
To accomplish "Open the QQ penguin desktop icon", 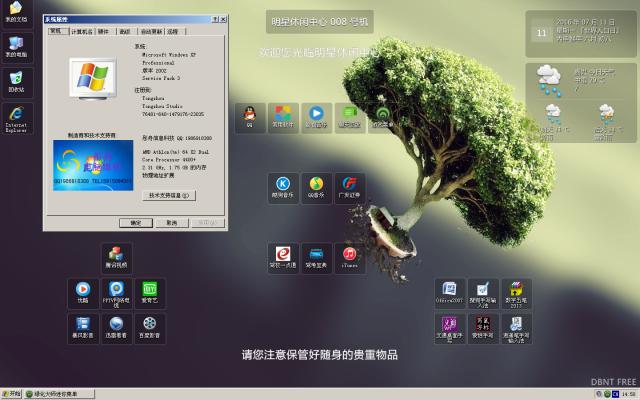I will 249,114.
